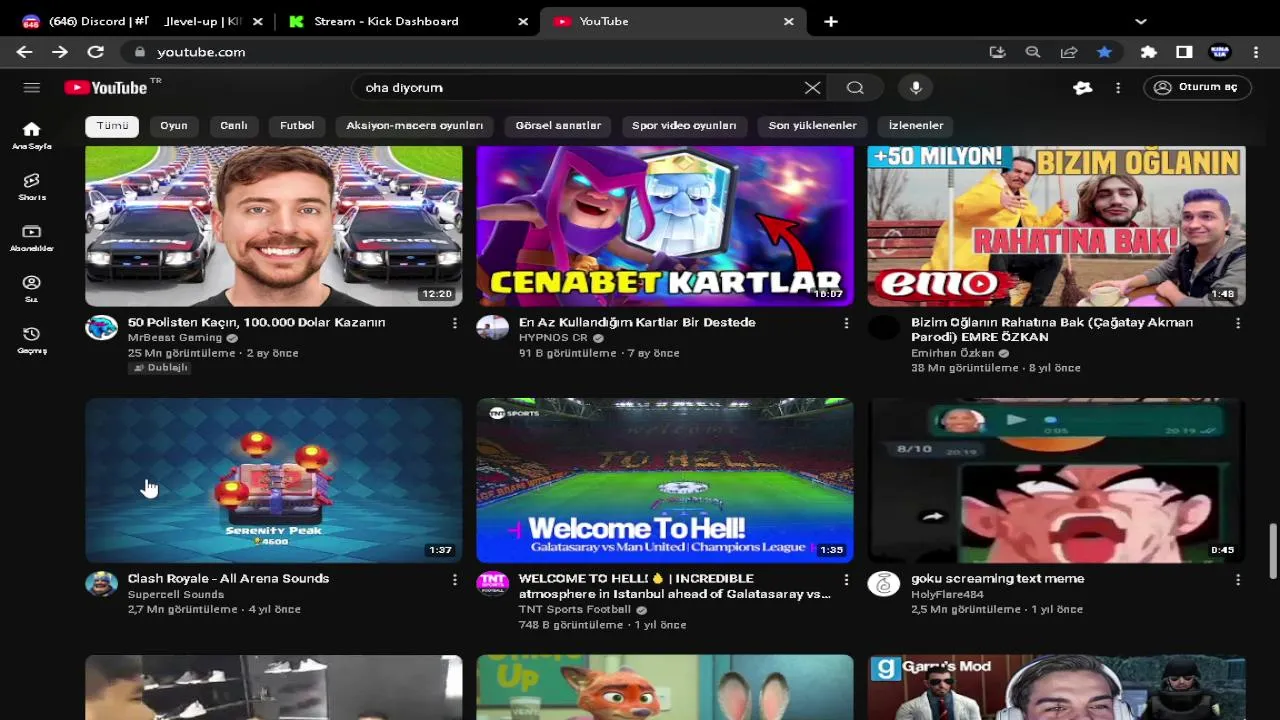Click the search magnifier button

pos(855,88)
